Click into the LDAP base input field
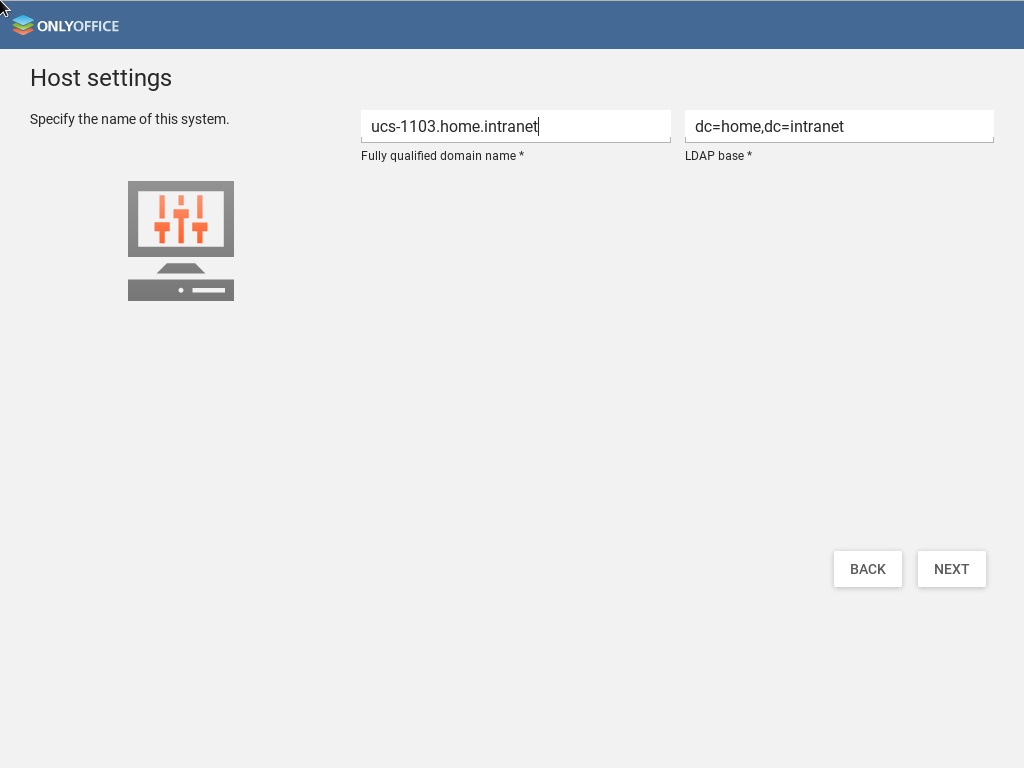The width and height of the screenshot is (1024, 768). [839, 127]
